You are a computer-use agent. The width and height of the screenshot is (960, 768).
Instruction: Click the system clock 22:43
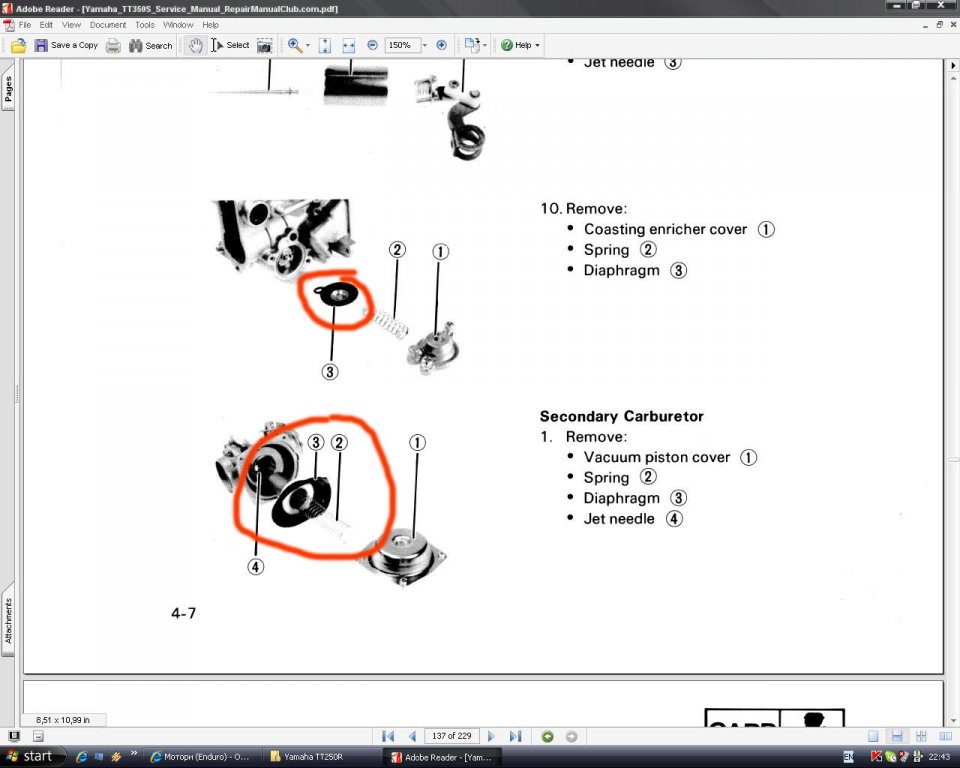(x=939, y=757)
